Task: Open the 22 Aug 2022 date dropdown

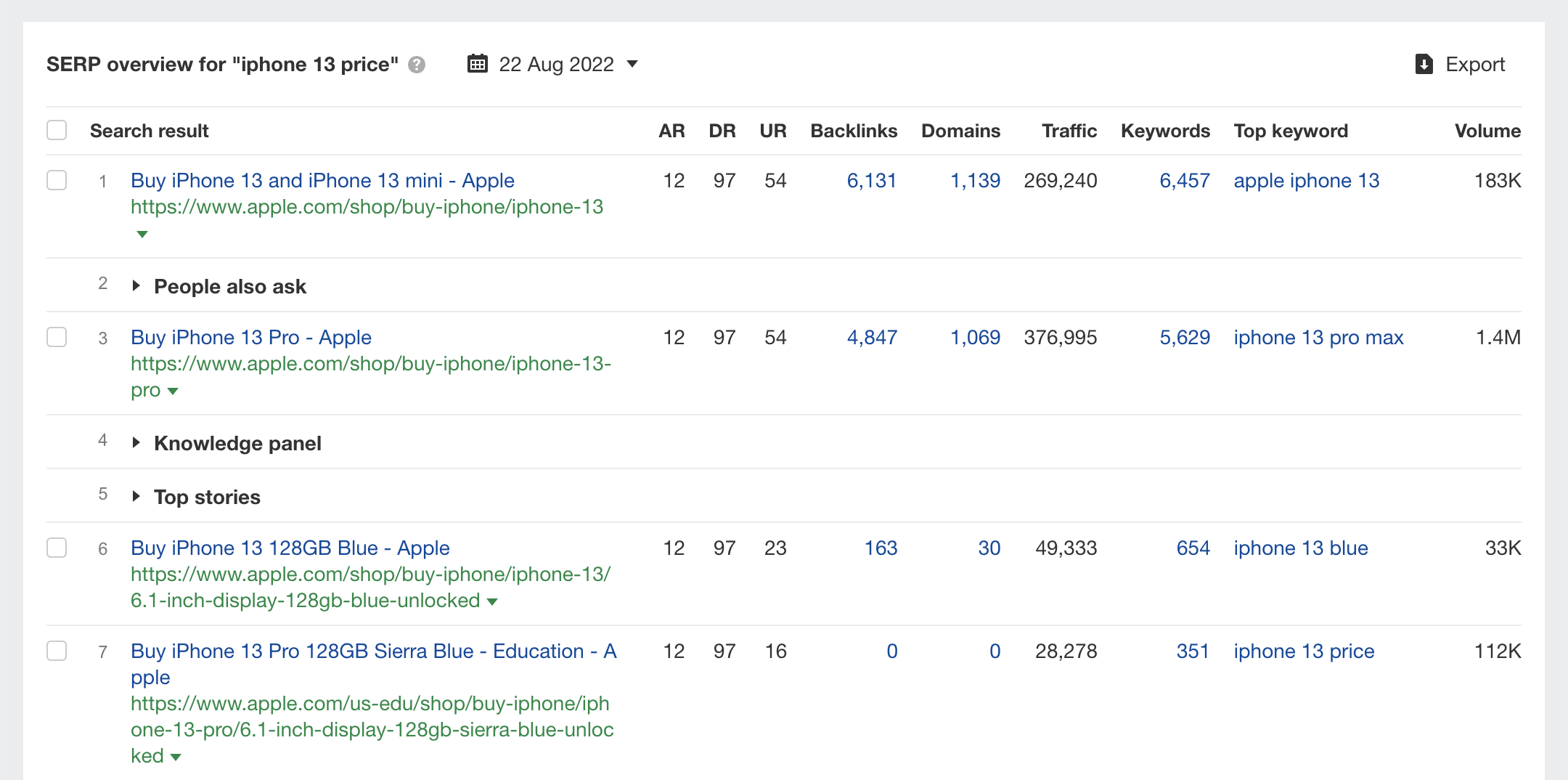Action: click(632, 64)
